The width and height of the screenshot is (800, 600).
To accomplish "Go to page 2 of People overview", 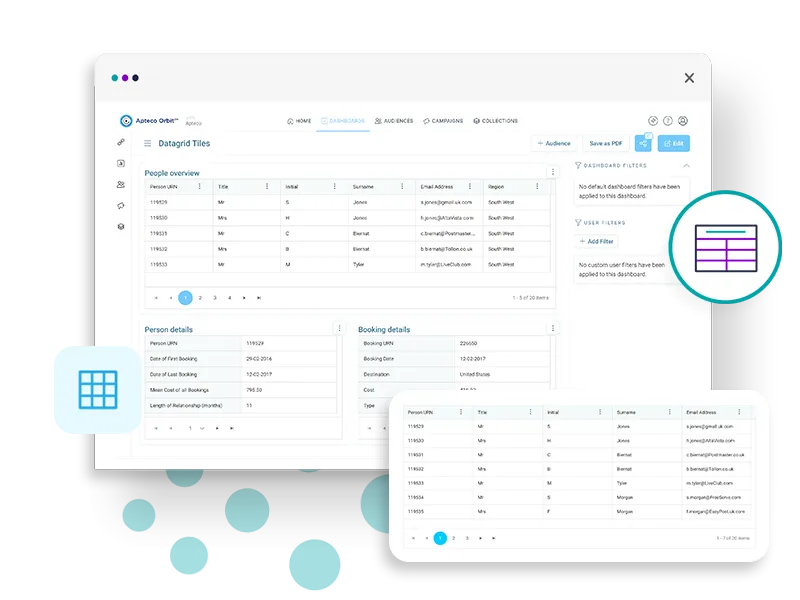I will pyautogui.click(x=200, y=296).
